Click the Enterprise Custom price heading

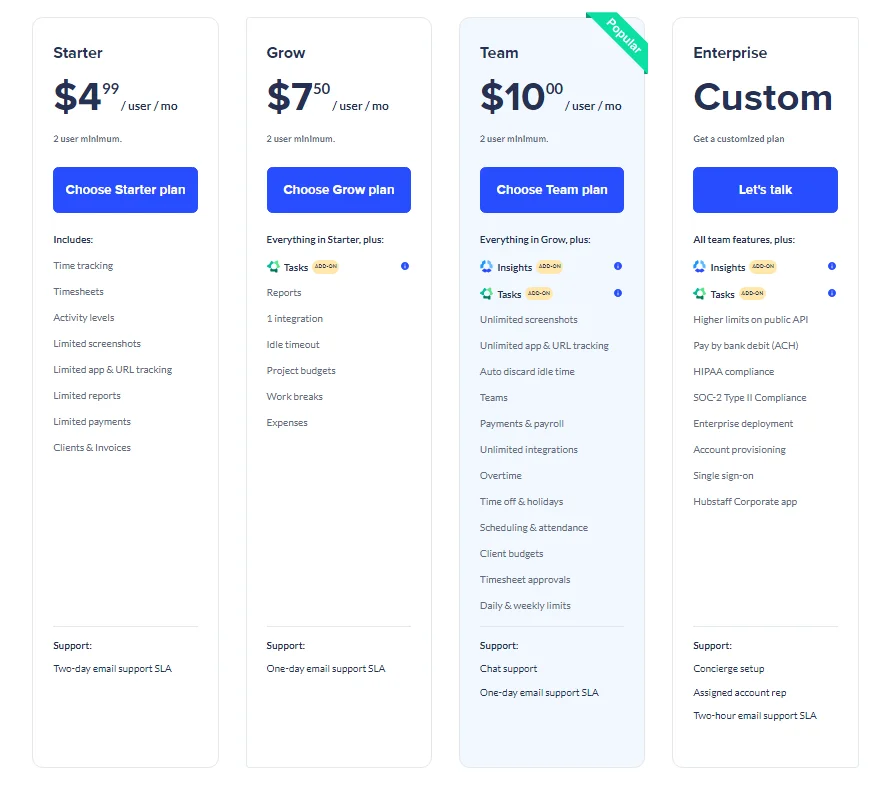[763, 97]
